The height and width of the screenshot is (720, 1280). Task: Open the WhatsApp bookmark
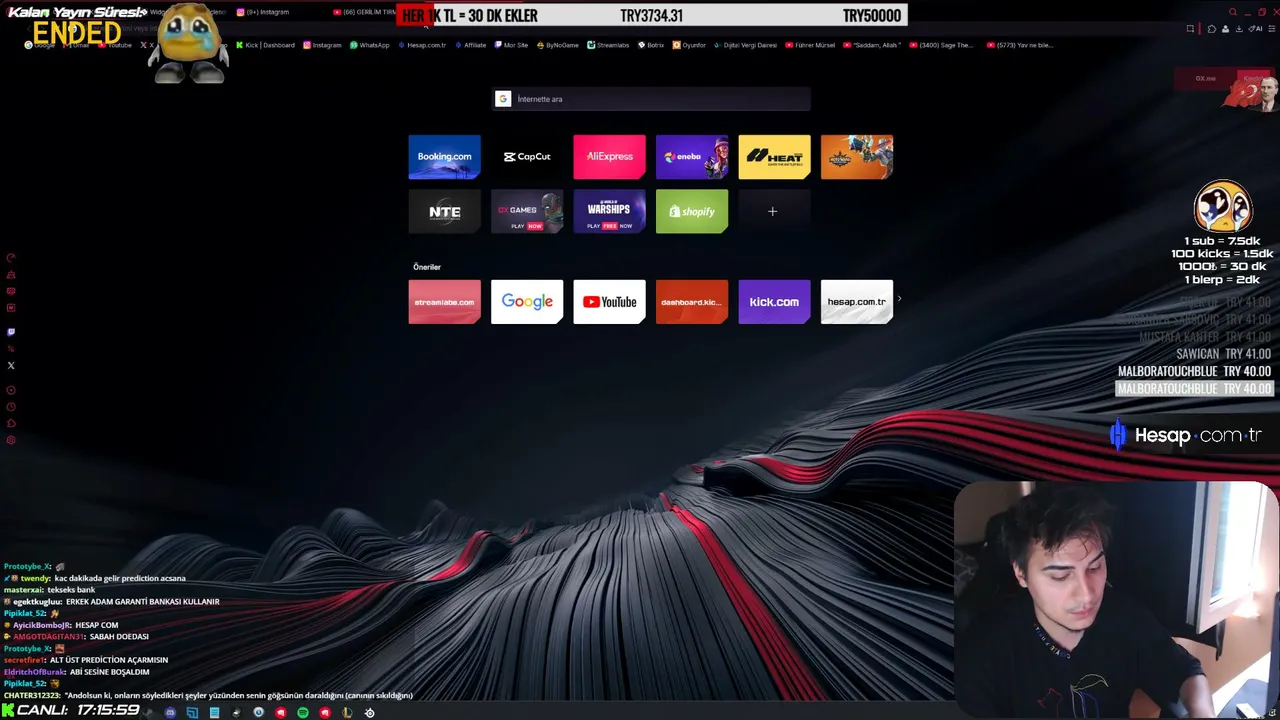(x=370, y=45)
